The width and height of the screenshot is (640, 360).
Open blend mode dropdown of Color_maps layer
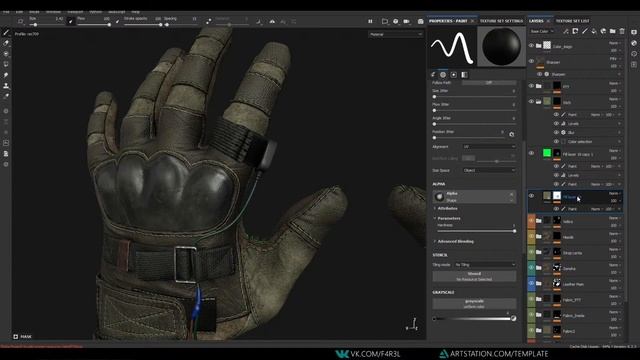615,43
